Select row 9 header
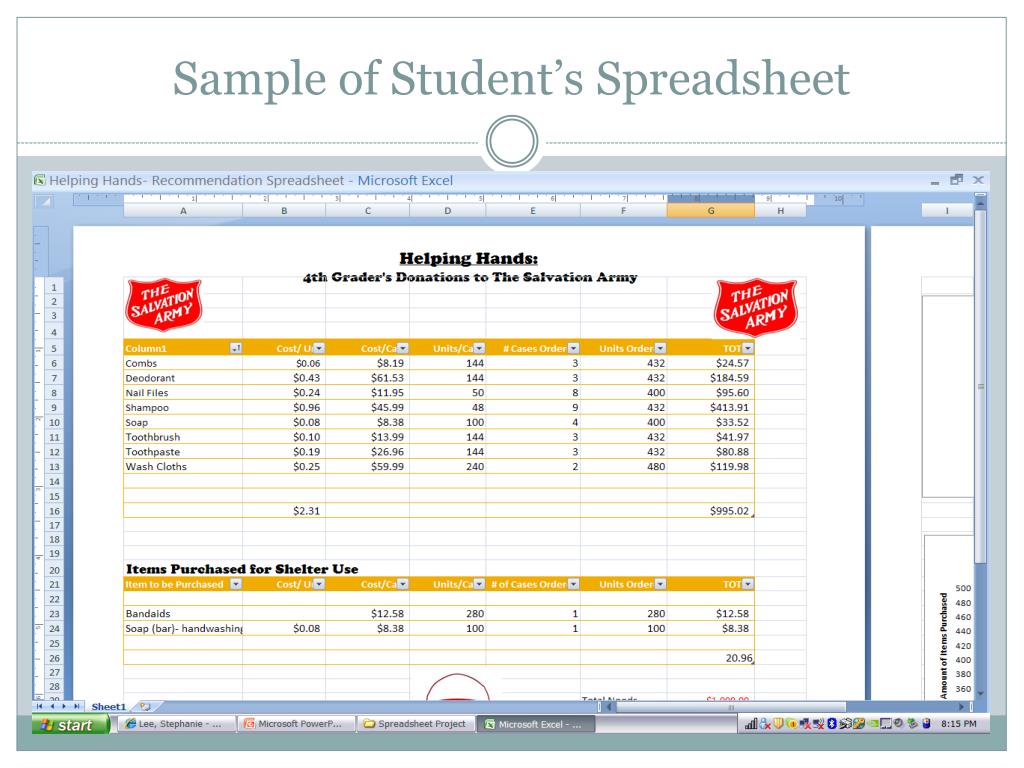The image size is (1024, 768). 54,408
